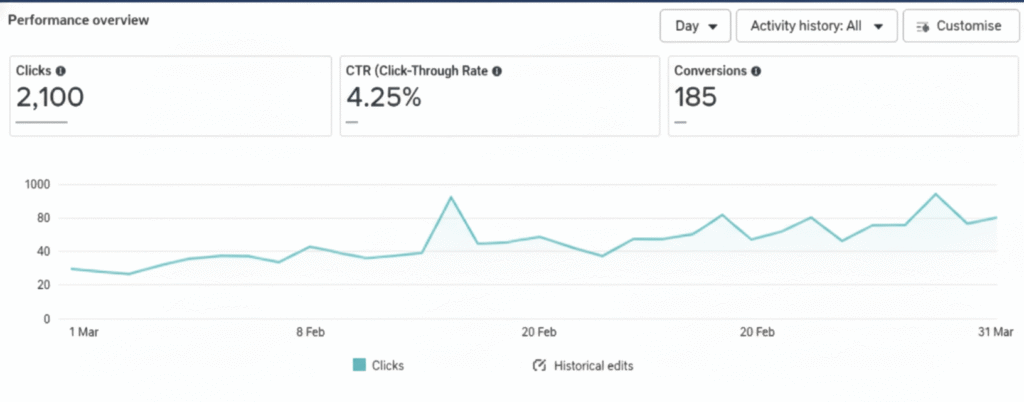Click the Historical edits legend icon

pyautogui.click(x=538, y=366)
